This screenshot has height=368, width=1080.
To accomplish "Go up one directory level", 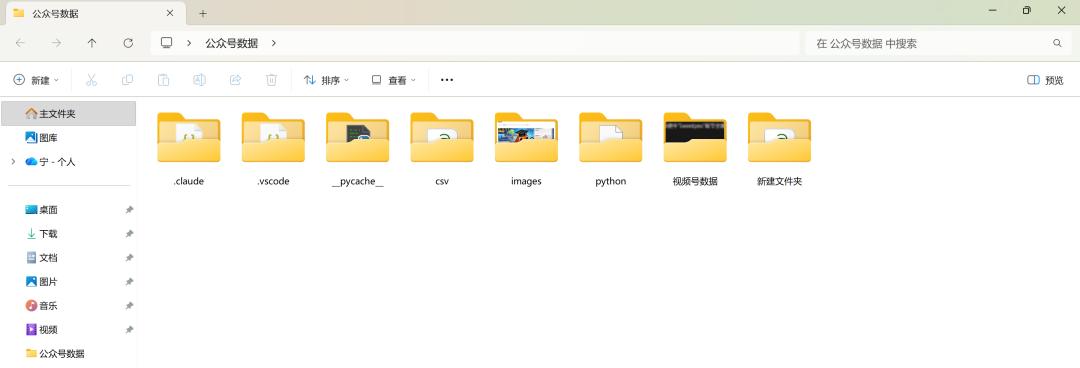I will point(92,43).
